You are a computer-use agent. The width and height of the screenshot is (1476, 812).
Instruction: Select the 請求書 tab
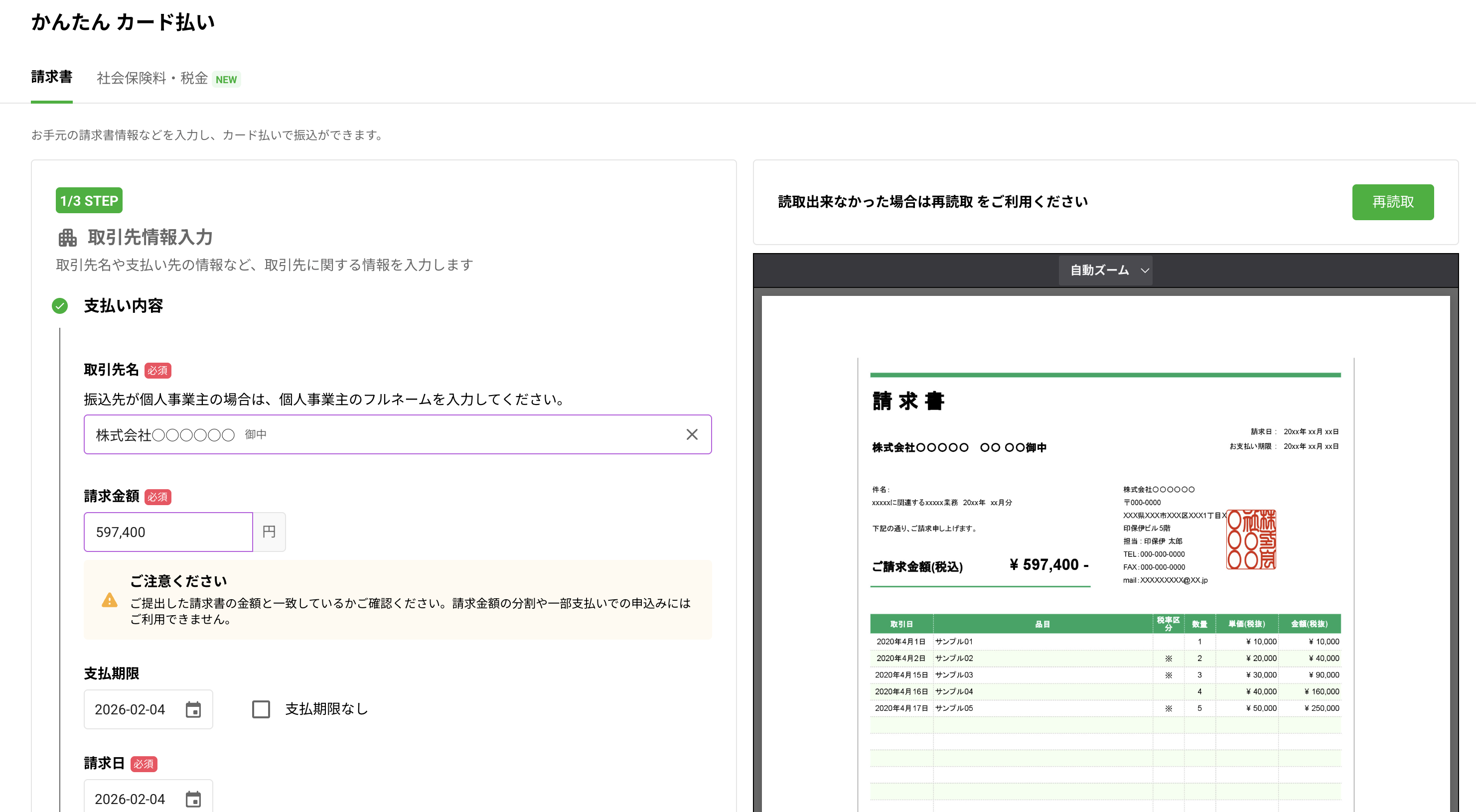click(x=51, y=77)
